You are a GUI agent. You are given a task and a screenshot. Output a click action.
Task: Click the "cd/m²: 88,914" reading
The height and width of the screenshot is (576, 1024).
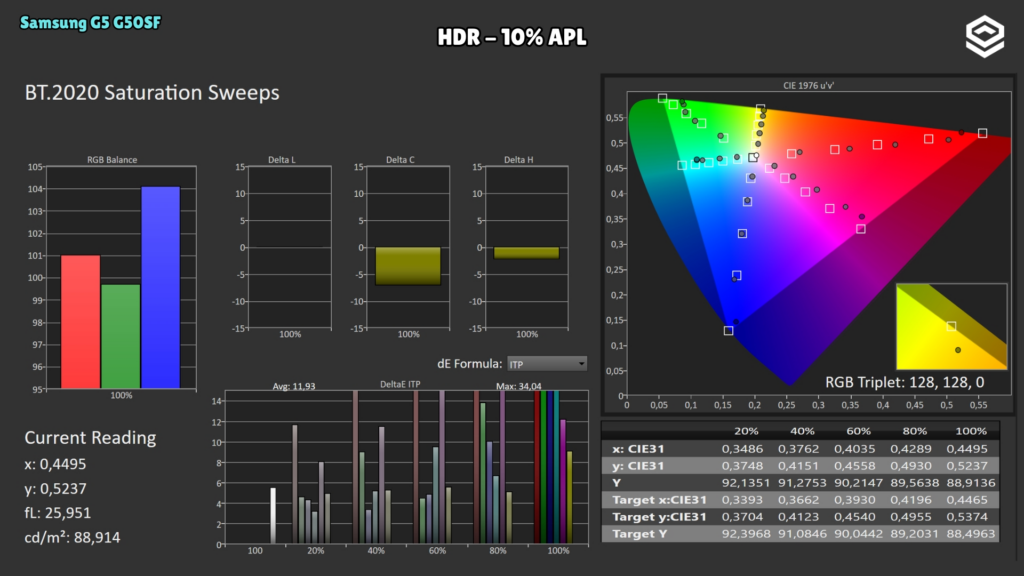[x=72, y=537]
